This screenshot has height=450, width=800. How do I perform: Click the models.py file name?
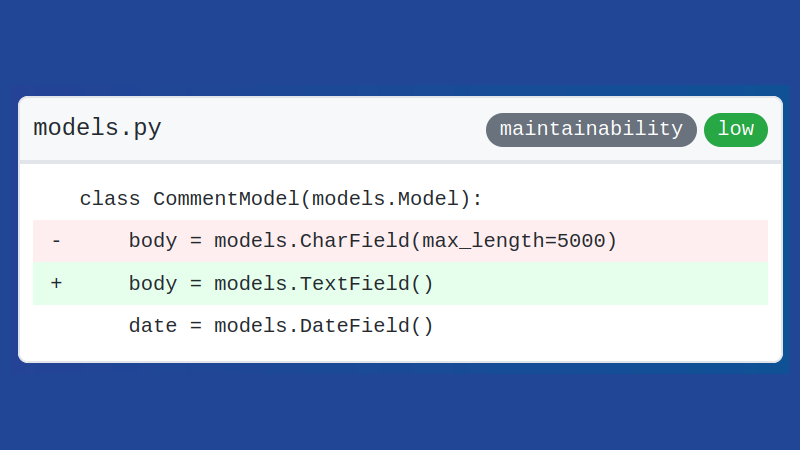97,128
